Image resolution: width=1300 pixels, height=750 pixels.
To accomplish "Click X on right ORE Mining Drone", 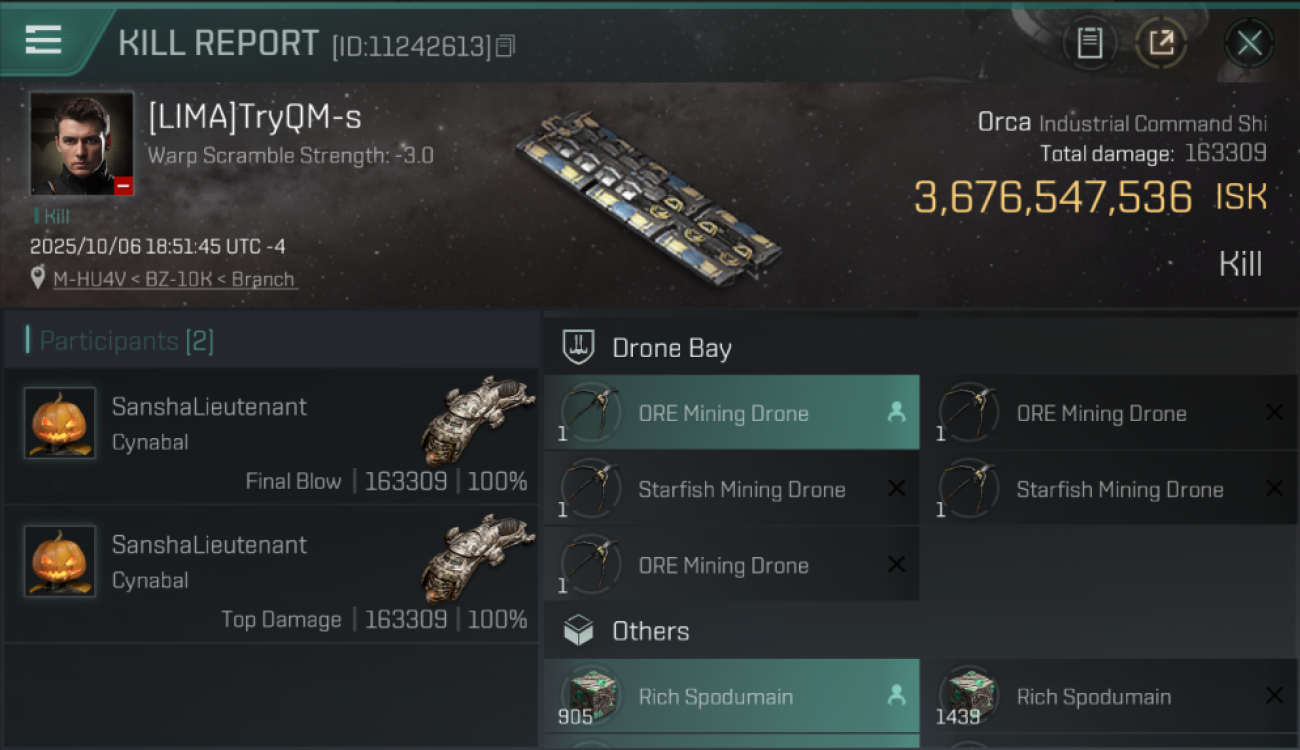I will pyautogui.click(x=1274, y=413).
